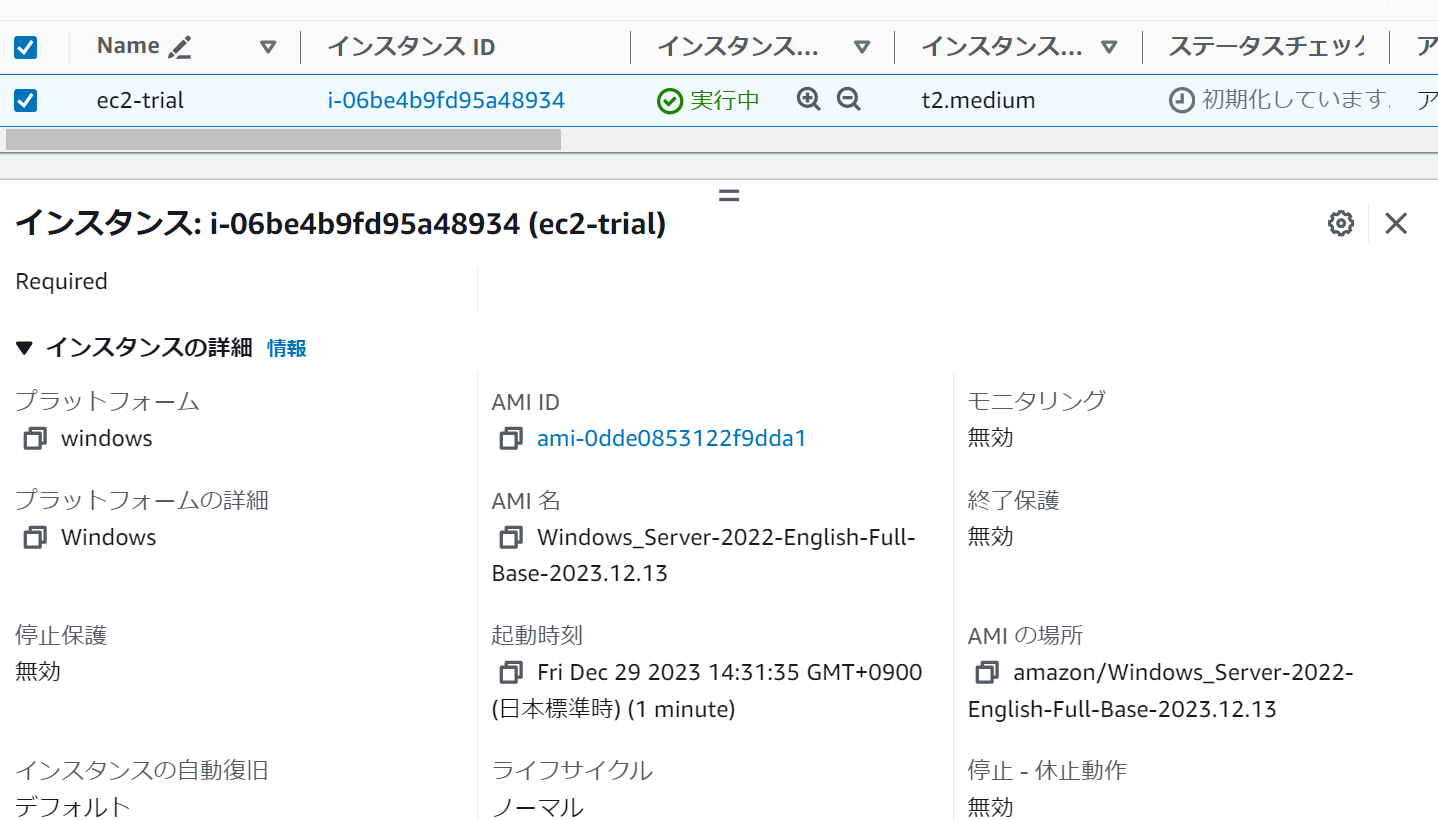
Task: Click the horizontal scrollbar under the table
Action: click(x=283, y=139)
